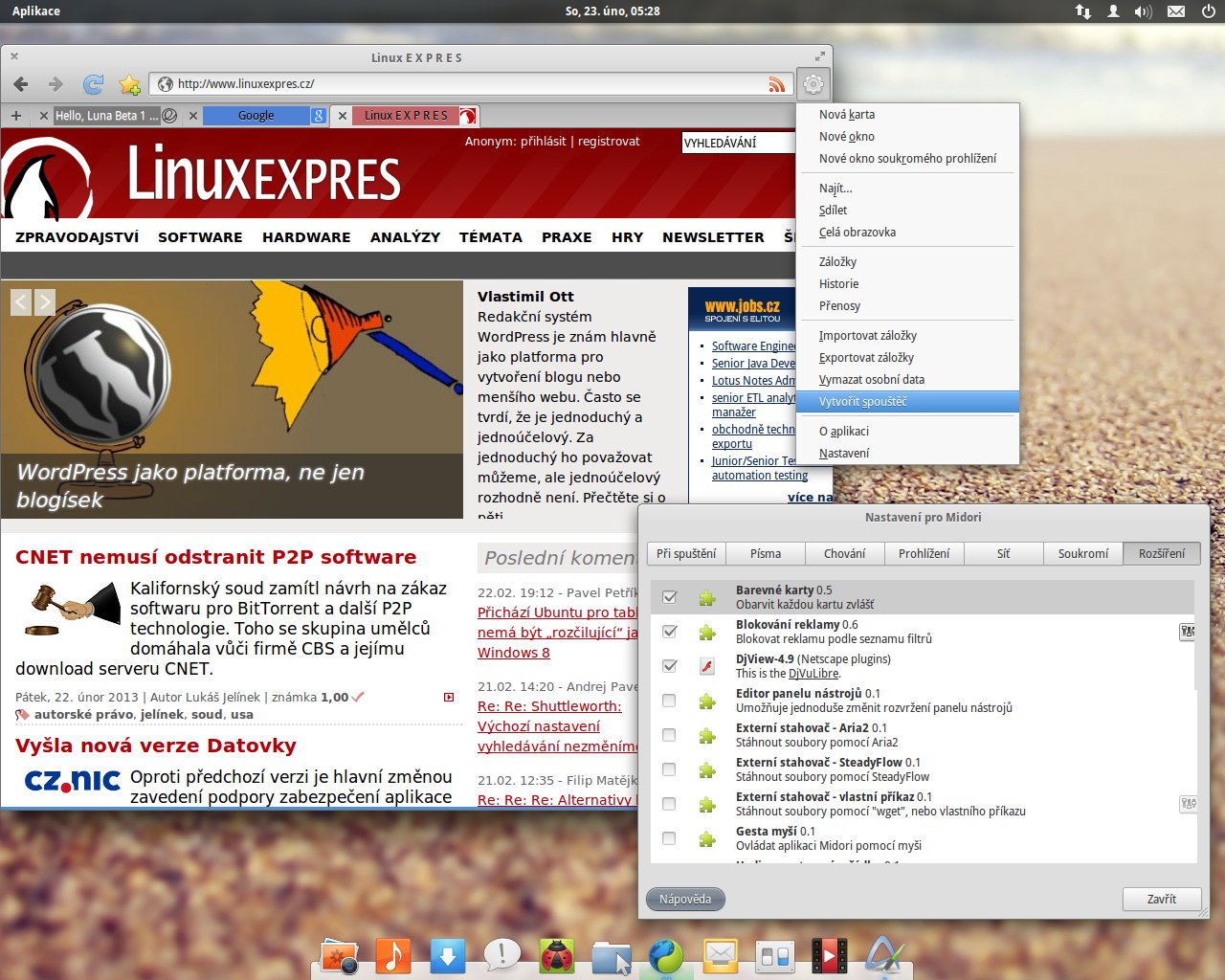Click the WordPress slideshow image

pyautogui.click(x=232, y=400)
